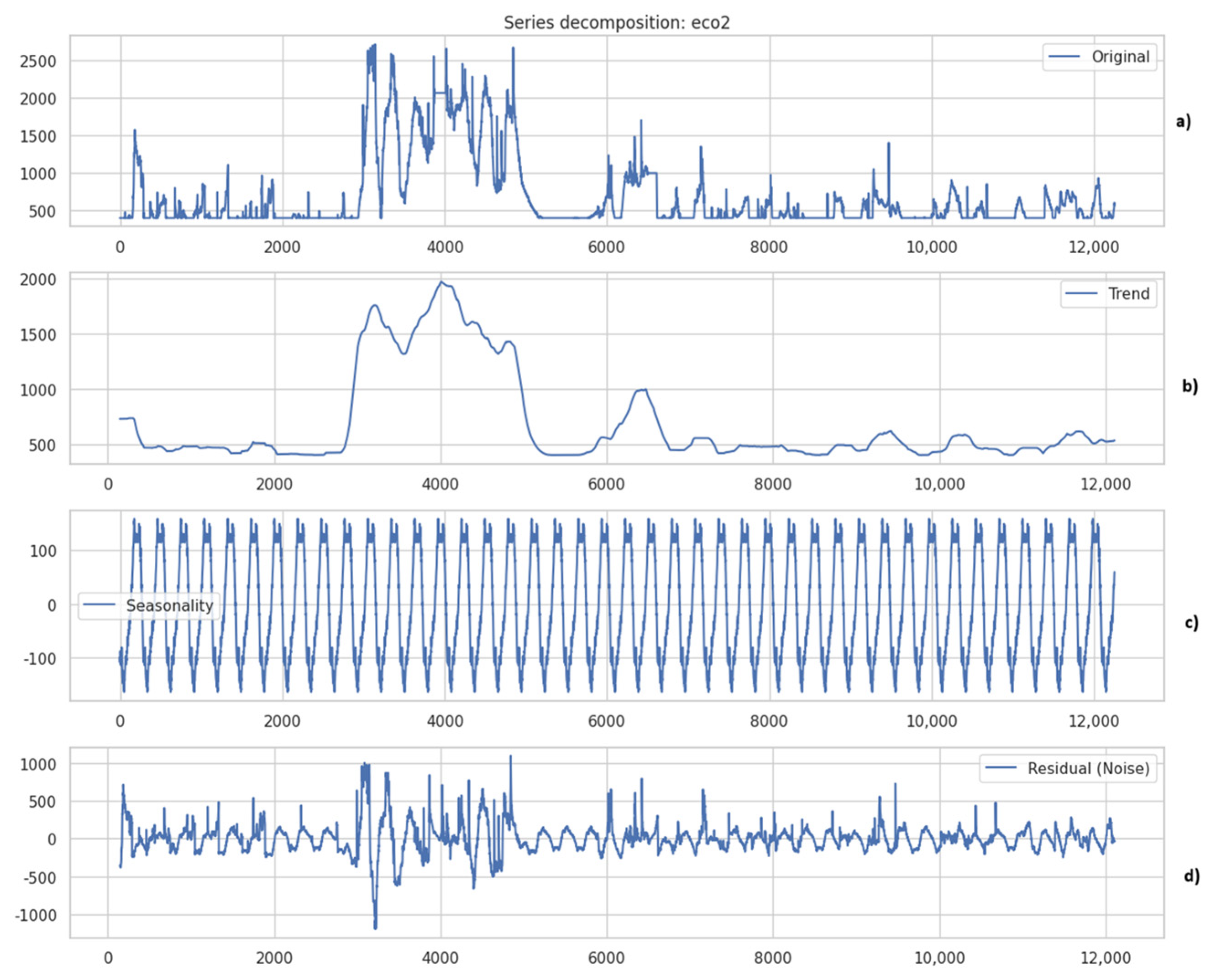The width and height of the screenshot is (1211, 980).
Task: Click the panel label 'd)'
Action: (x=1191, y=876)
